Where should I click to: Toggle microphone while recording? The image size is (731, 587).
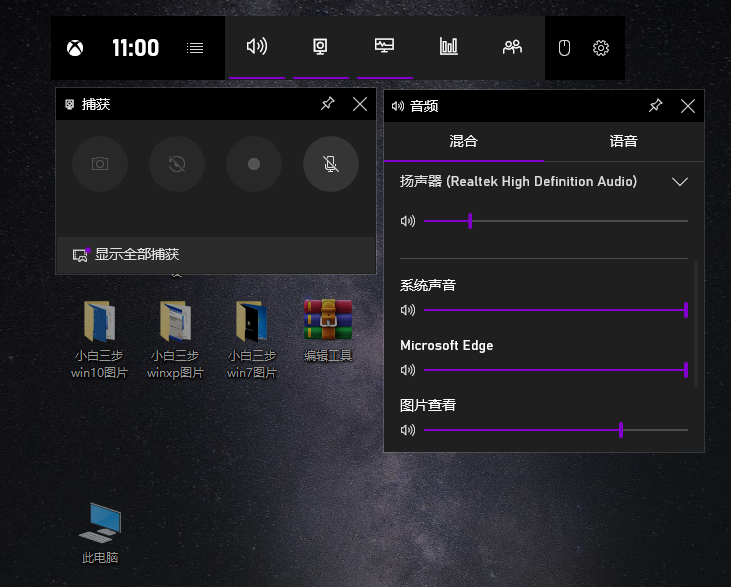pyautogui.click(x=331, y=164)
